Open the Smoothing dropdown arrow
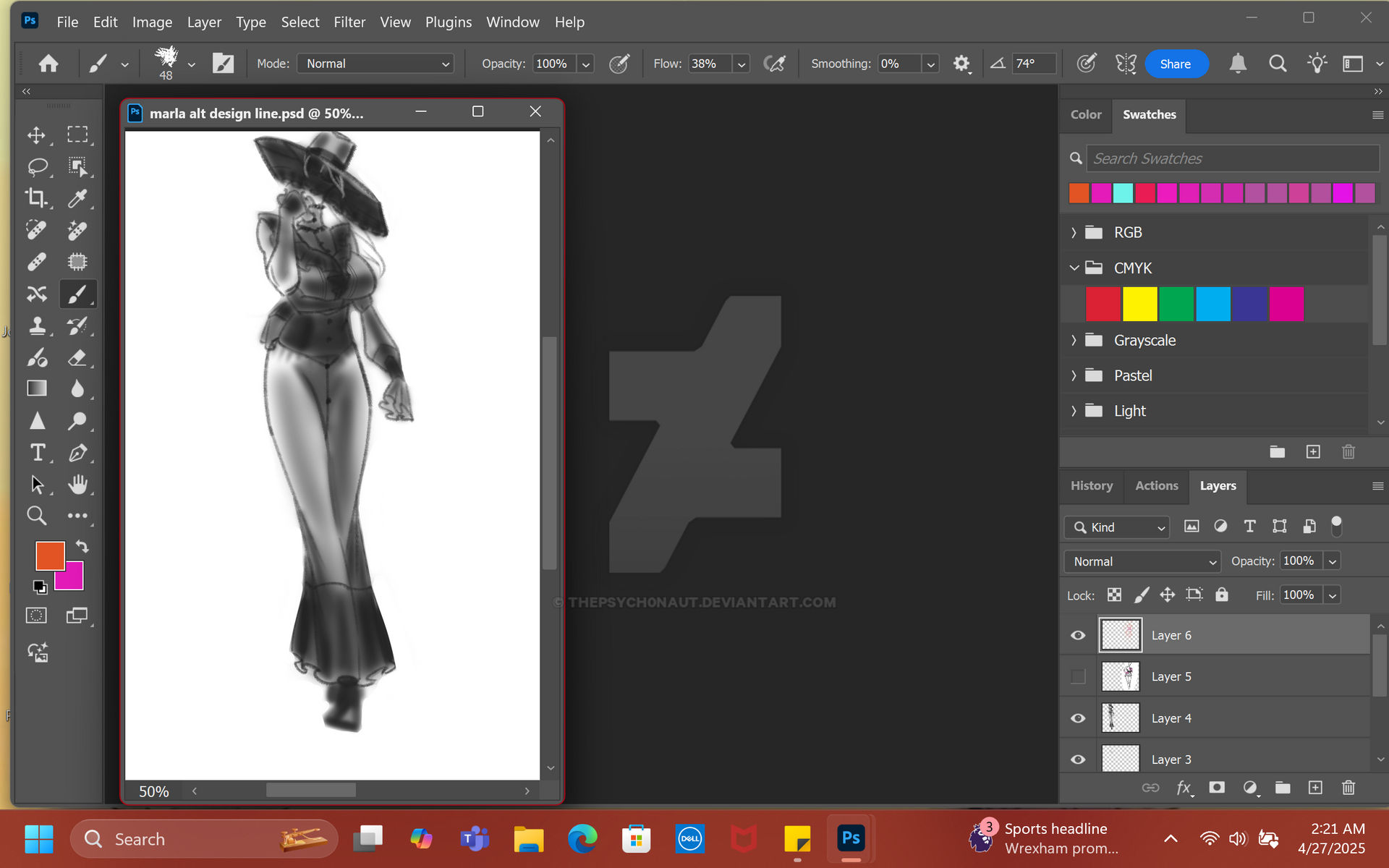1389x868 pixels. [931, 64]
